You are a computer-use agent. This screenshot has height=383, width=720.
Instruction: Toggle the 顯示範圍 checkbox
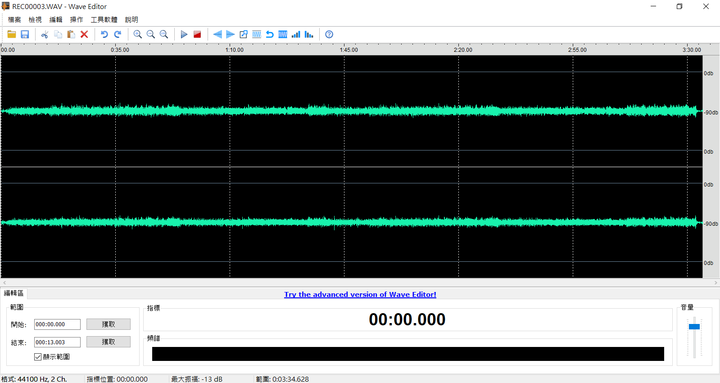click(x=38, y=357)
